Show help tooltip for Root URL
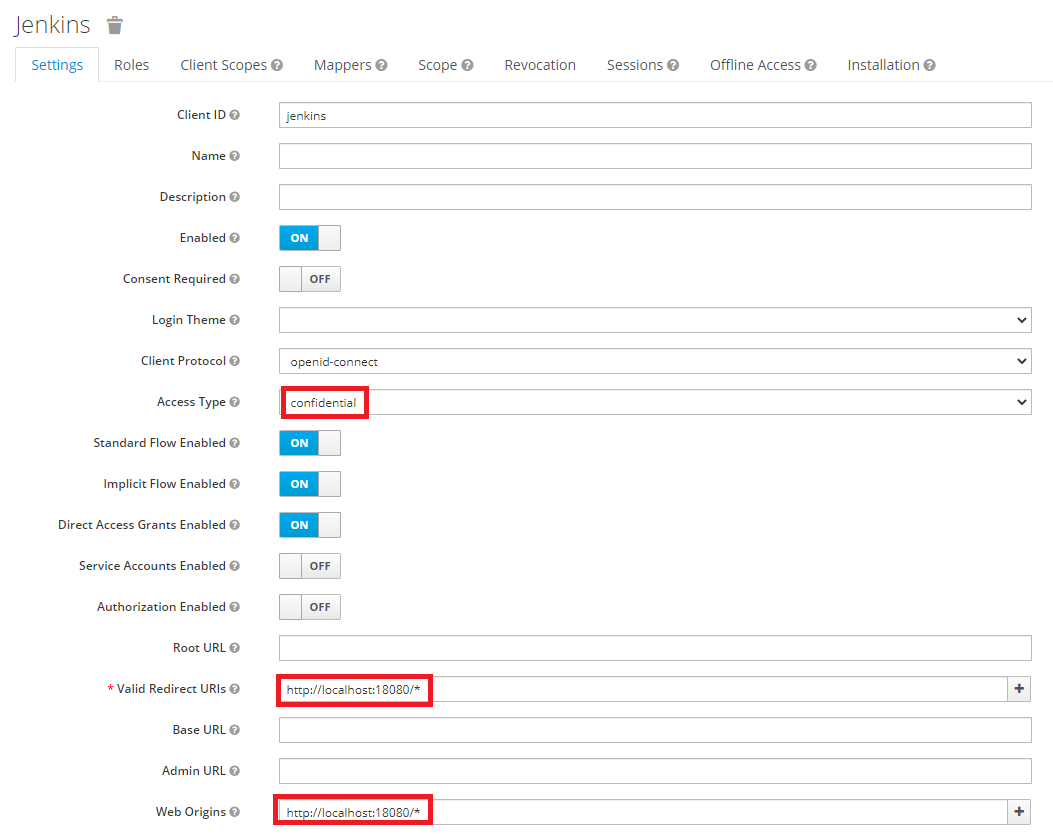Screen dimensions: 1053x837 tap(234, 648)
